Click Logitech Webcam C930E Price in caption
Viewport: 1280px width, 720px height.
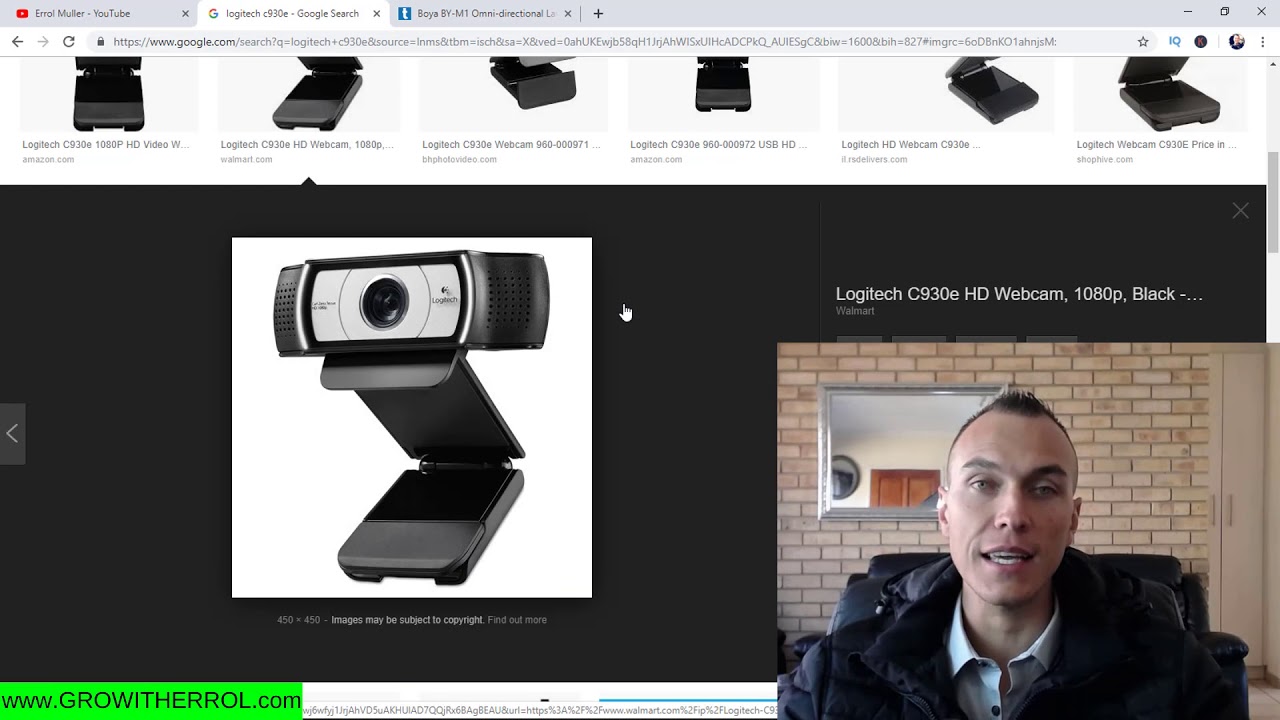click(x=1156, y=145)
